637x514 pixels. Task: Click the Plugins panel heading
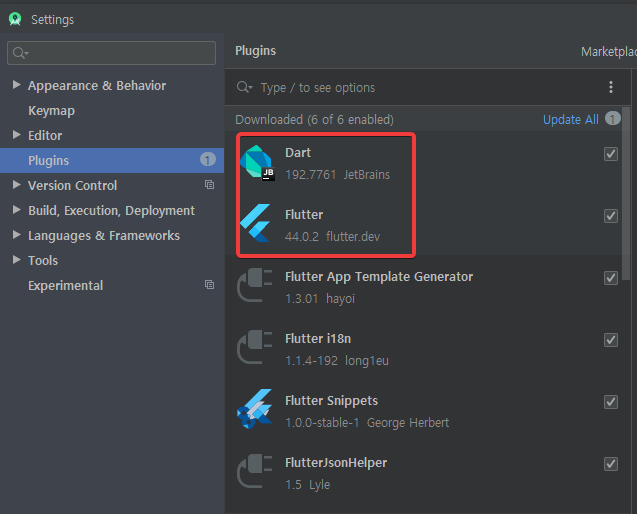click(255, 51)
